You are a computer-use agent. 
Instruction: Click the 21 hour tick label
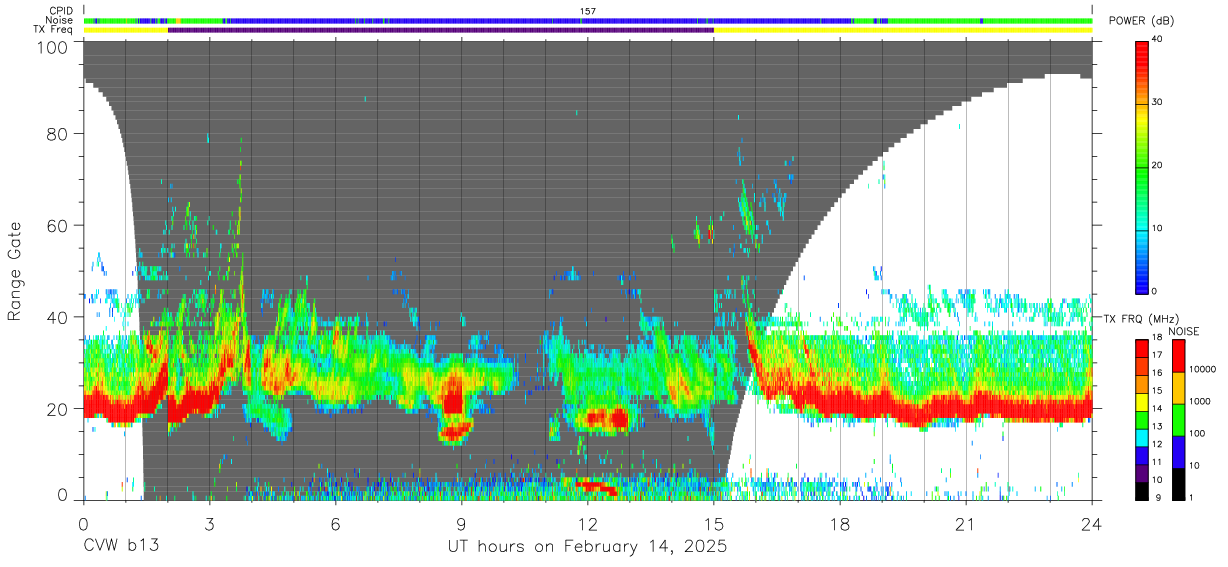tap(966, 525)
